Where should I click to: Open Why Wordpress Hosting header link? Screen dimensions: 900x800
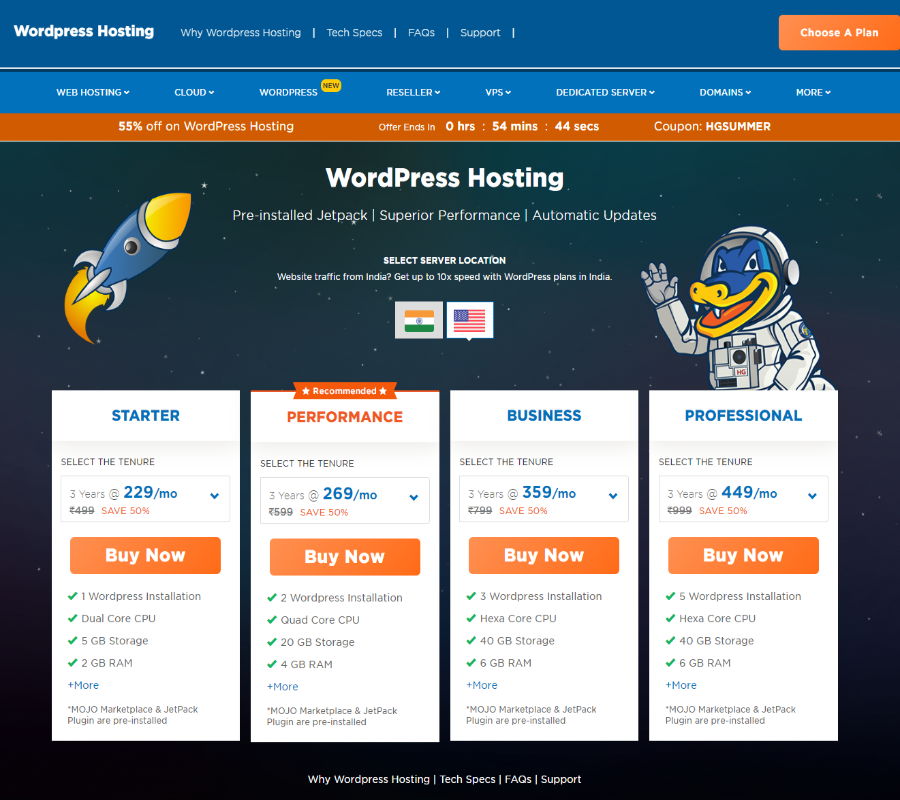click(240, 33)
